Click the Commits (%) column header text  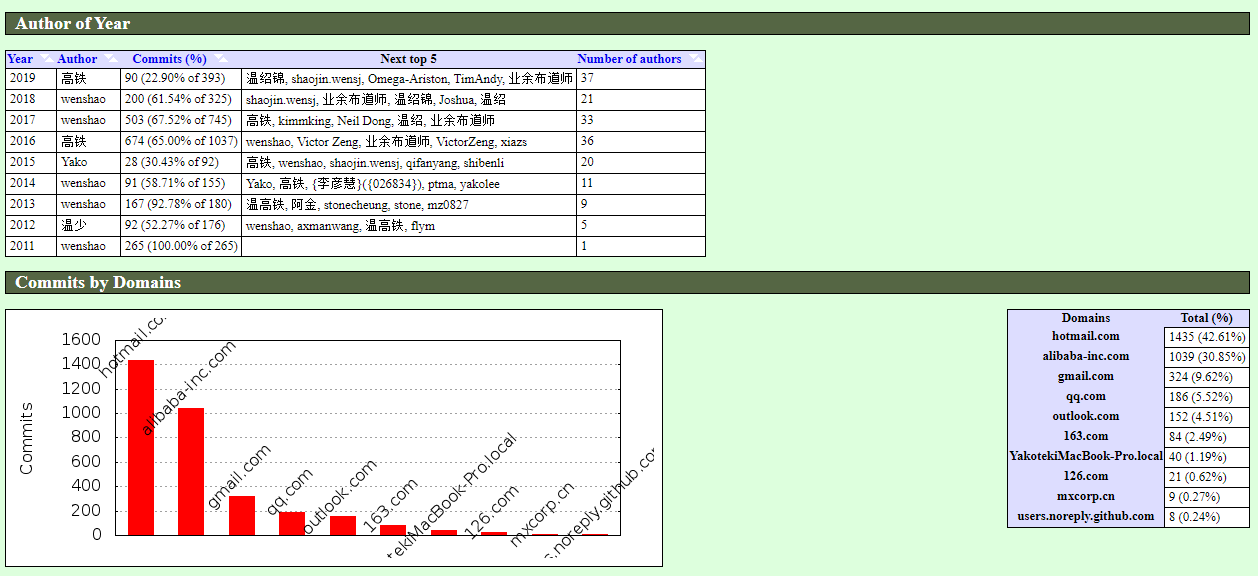click(169, 59)
